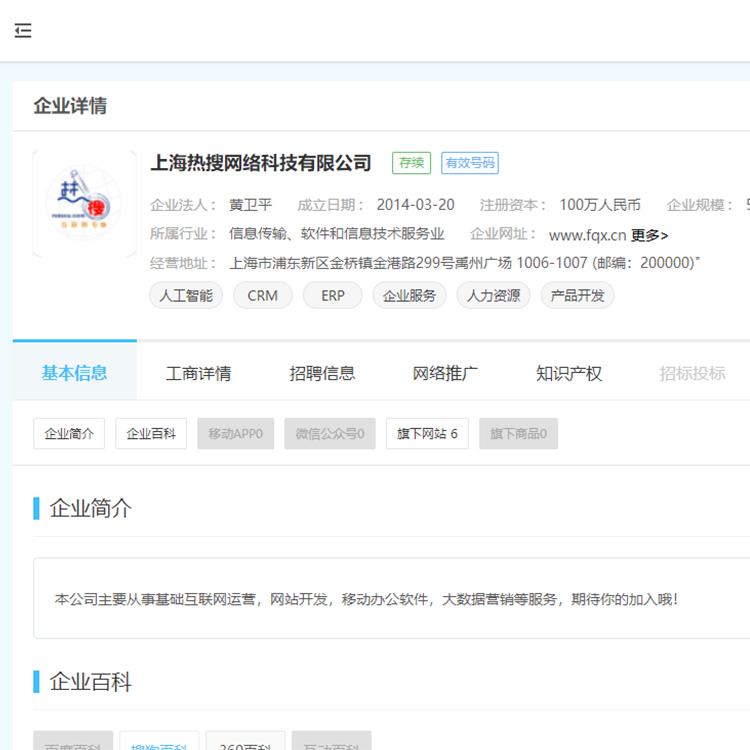The width and height of the screenshot is (750, 750).
Task: Click the 企业详情 page heading
Action: click(x=70, y=106)
